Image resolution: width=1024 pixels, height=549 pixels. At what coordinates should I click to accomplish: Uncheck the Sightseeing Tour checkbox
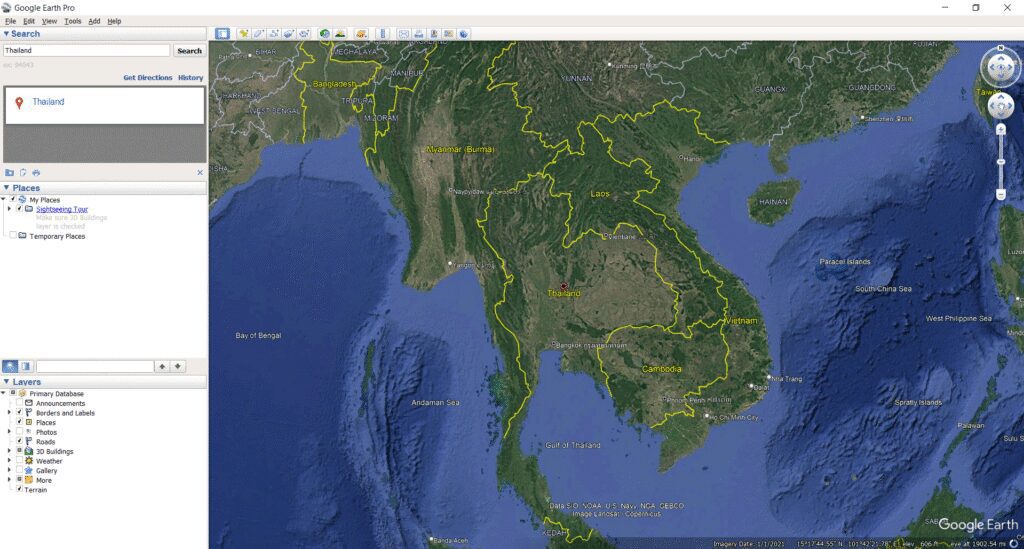(x=20, y=209)
